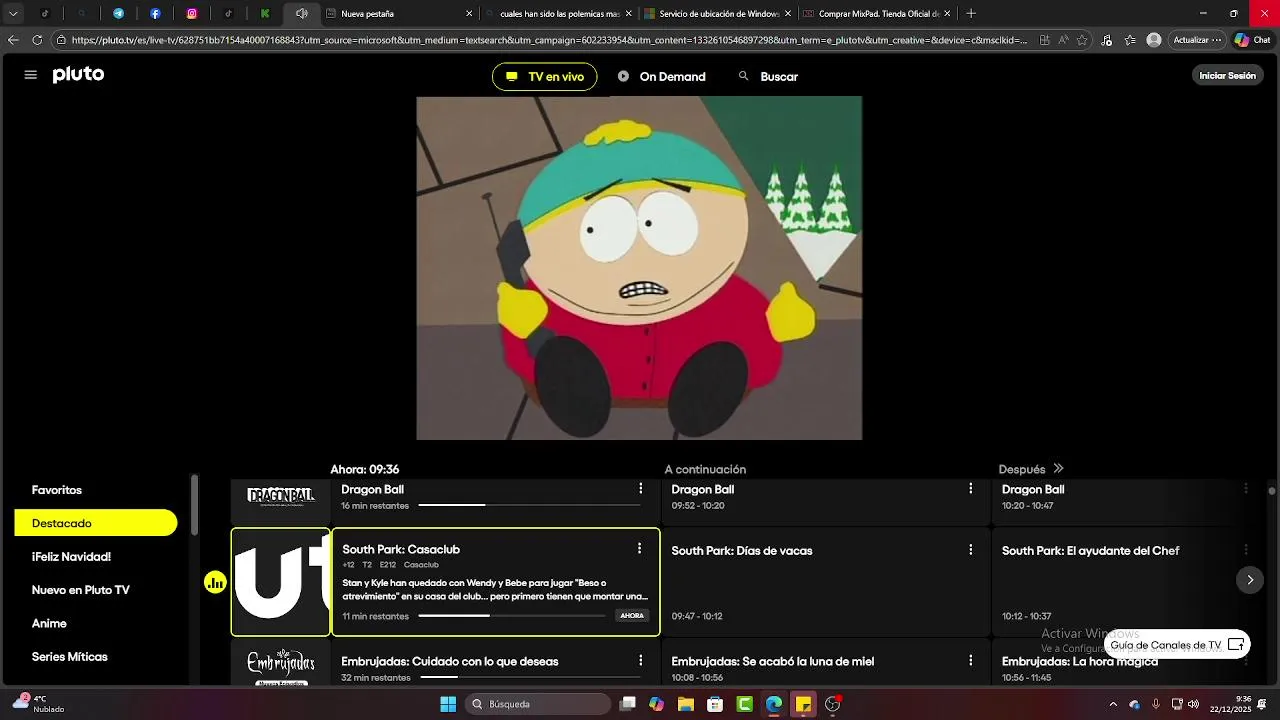Click the live video player

pyautogui.click(x=639, y=268)
